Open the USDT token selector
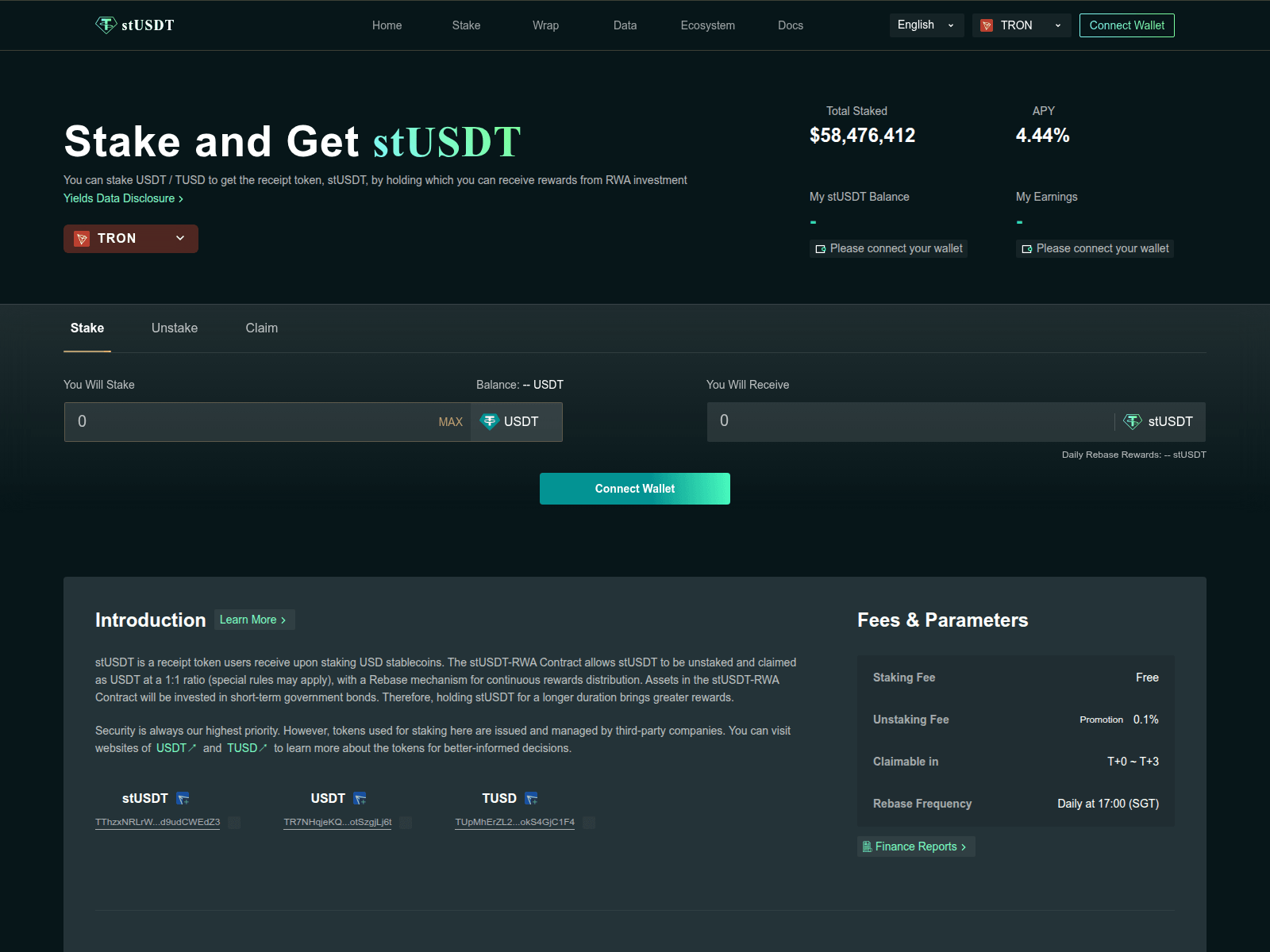 516,421
